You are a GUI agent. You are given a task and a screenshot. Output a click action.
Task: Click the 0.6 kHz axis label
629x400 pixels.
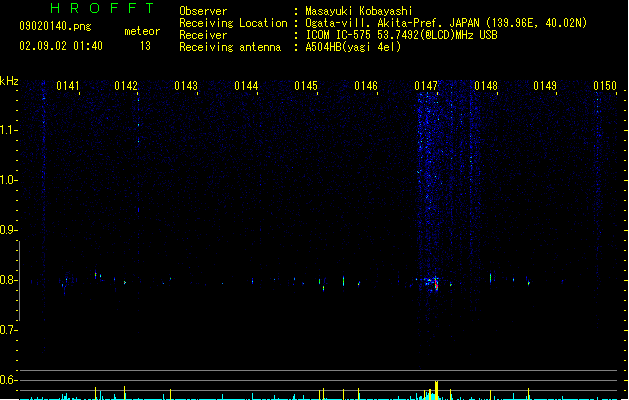(x=8, y=380)
